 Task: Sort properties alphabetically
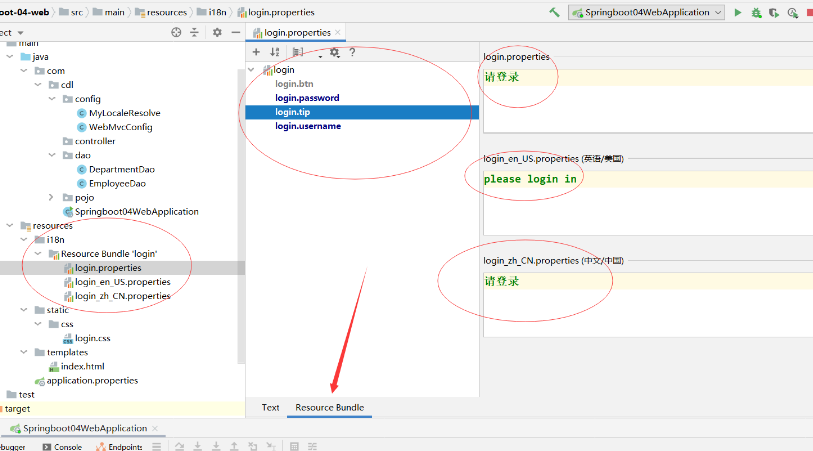tap(275, 52)
